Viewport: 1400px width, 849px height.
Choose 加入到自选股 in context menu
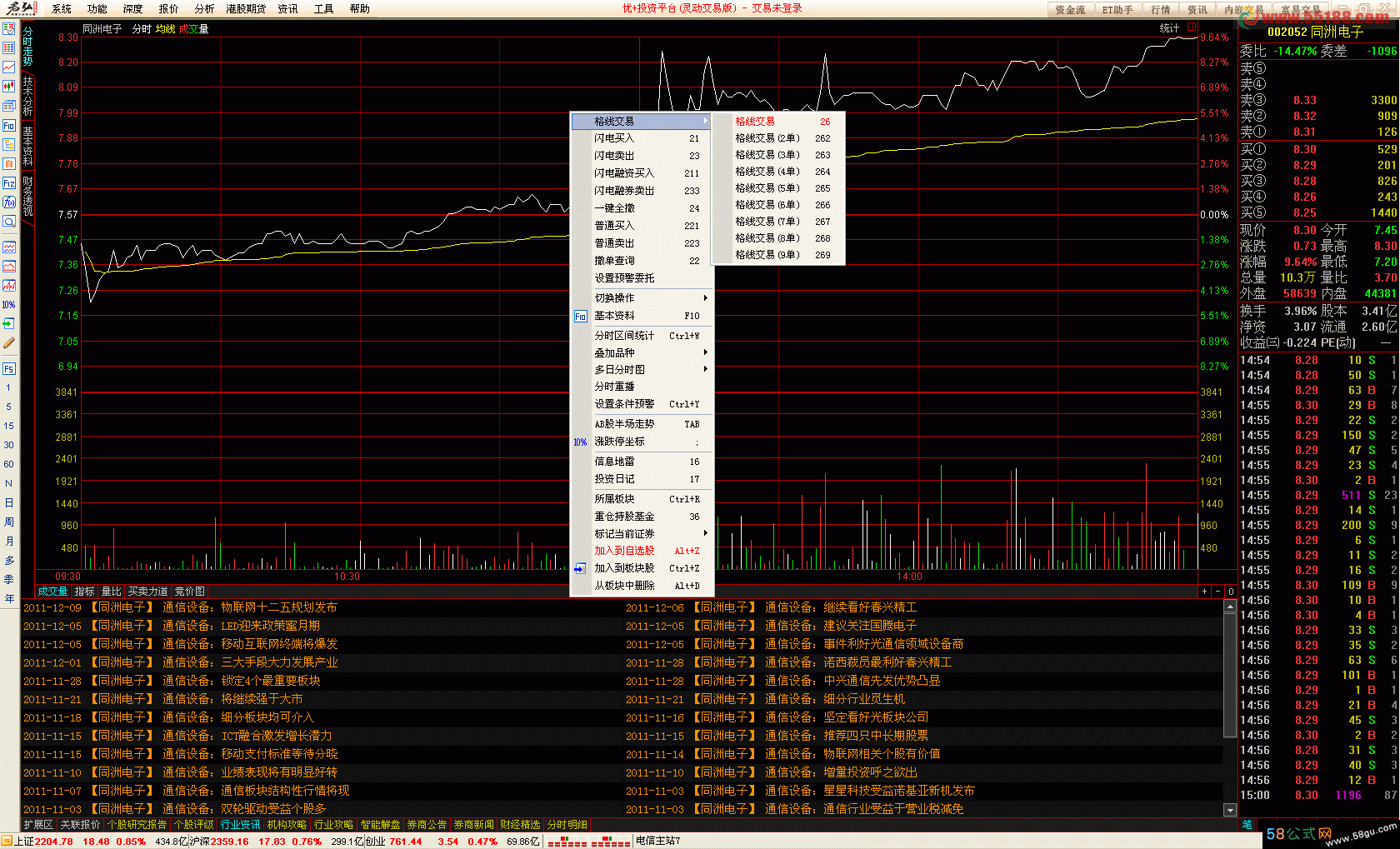(640, 551)
